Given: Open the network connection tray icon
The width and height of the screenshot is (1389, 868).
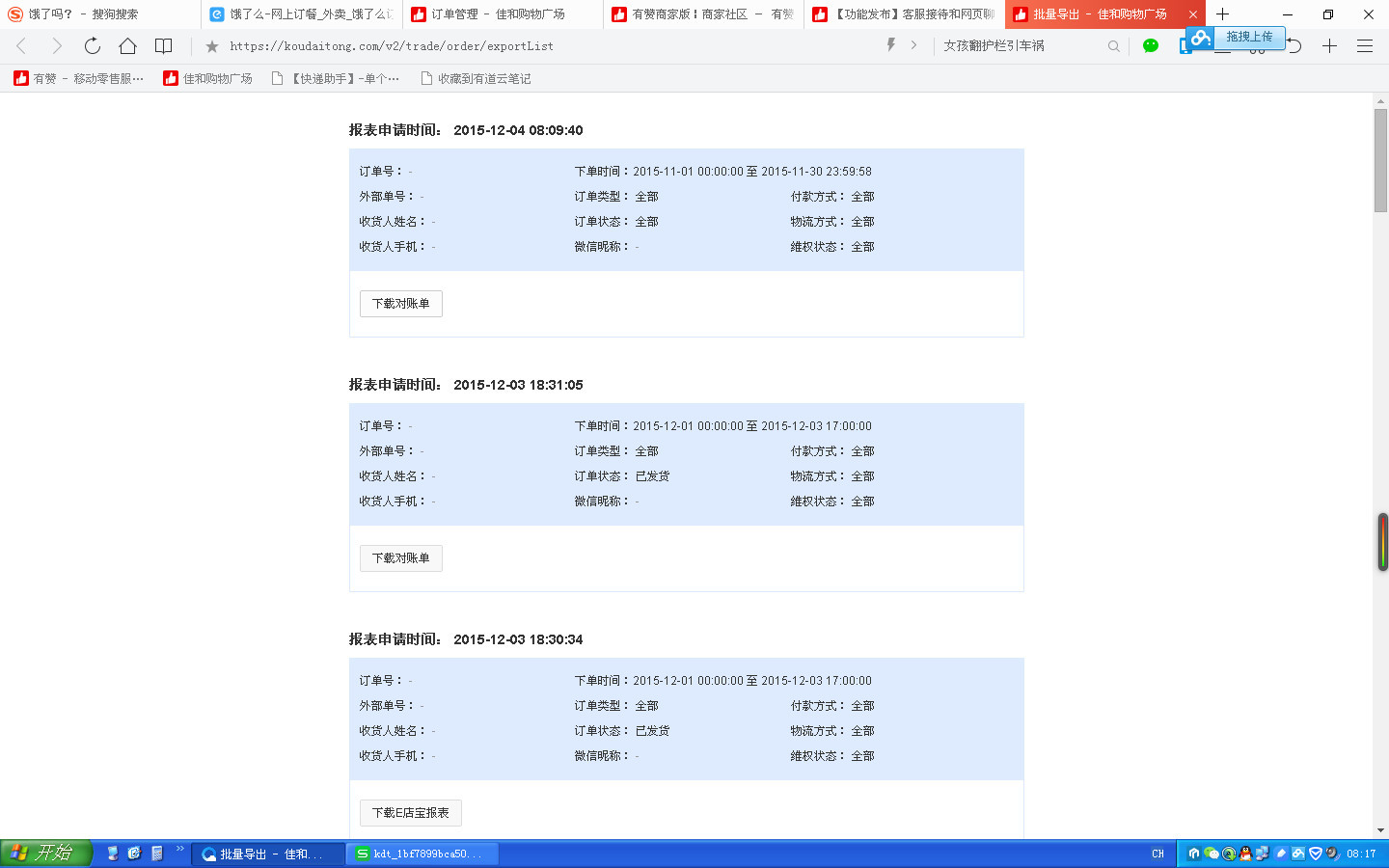Looking at the screenshot, I should [x=1262, y=854].
